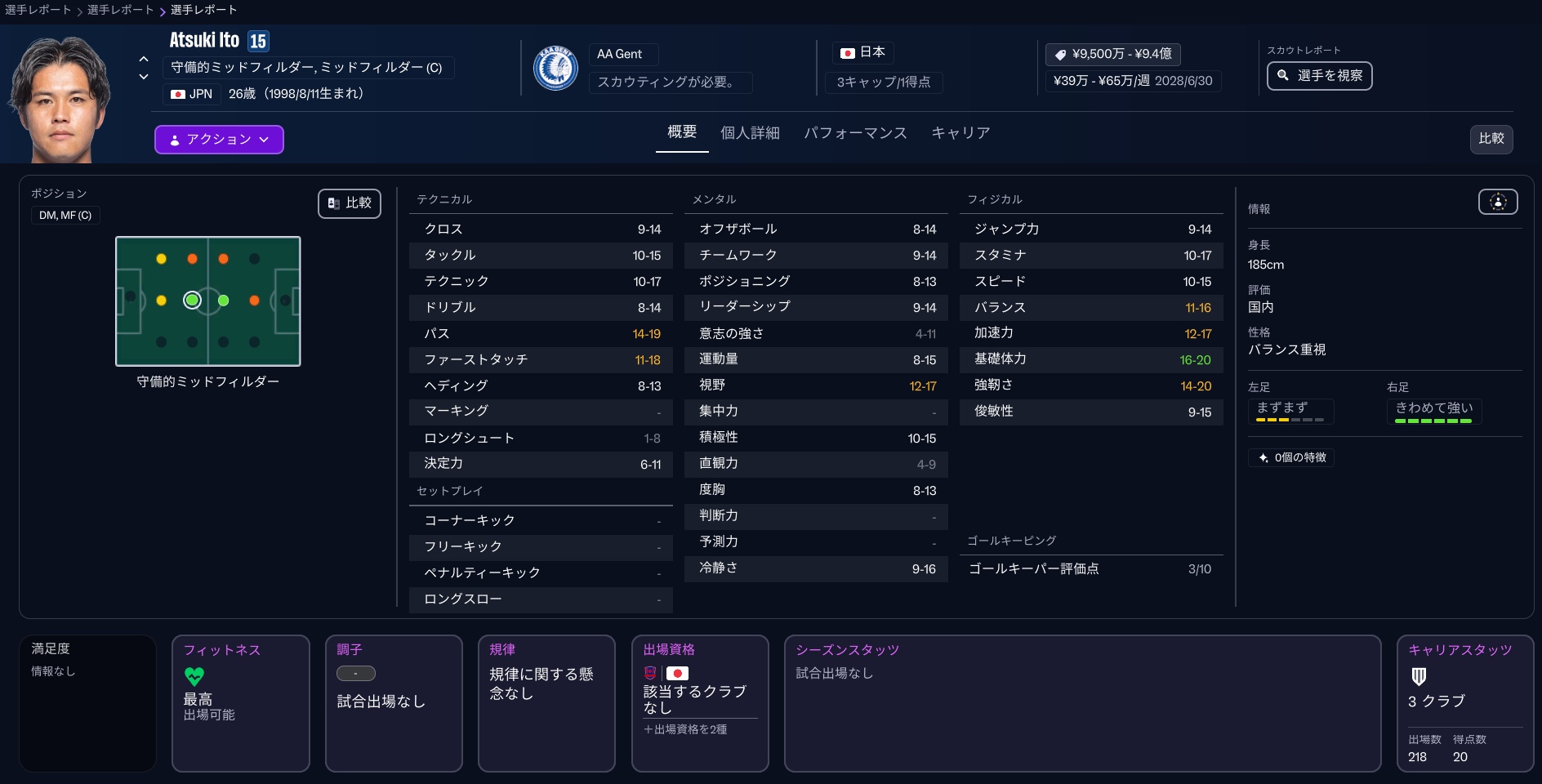Click the squad number 15 badge

pos(258,42)
